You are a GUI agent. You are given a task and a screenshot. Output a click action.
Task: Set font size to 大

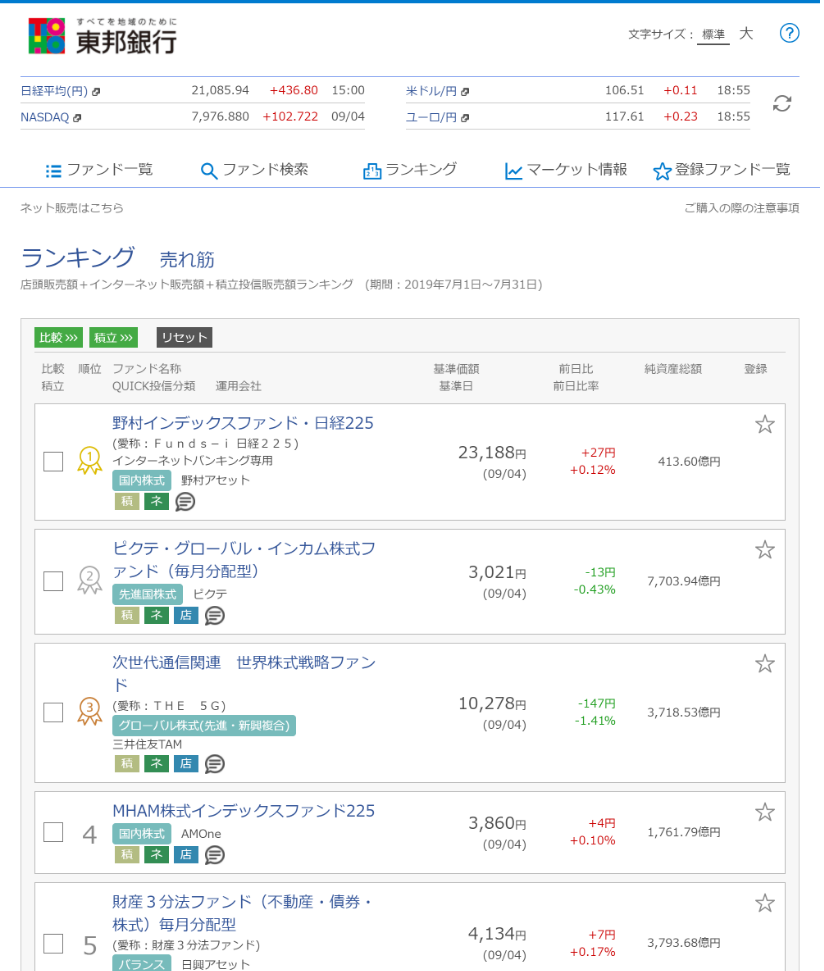pyautogui.click(x=746, y=33)
